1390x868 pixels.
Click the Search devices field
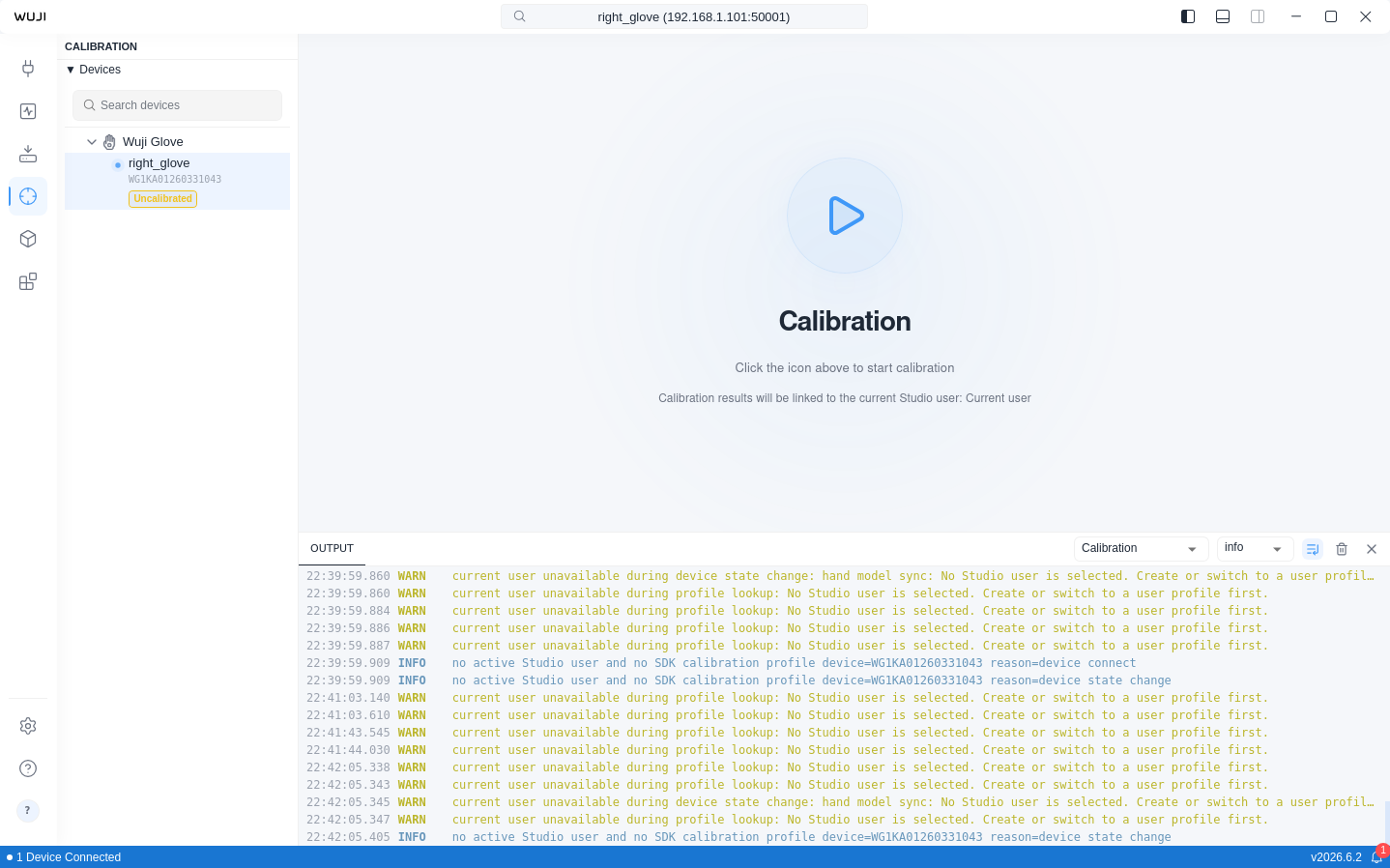(x=177, y=105)
